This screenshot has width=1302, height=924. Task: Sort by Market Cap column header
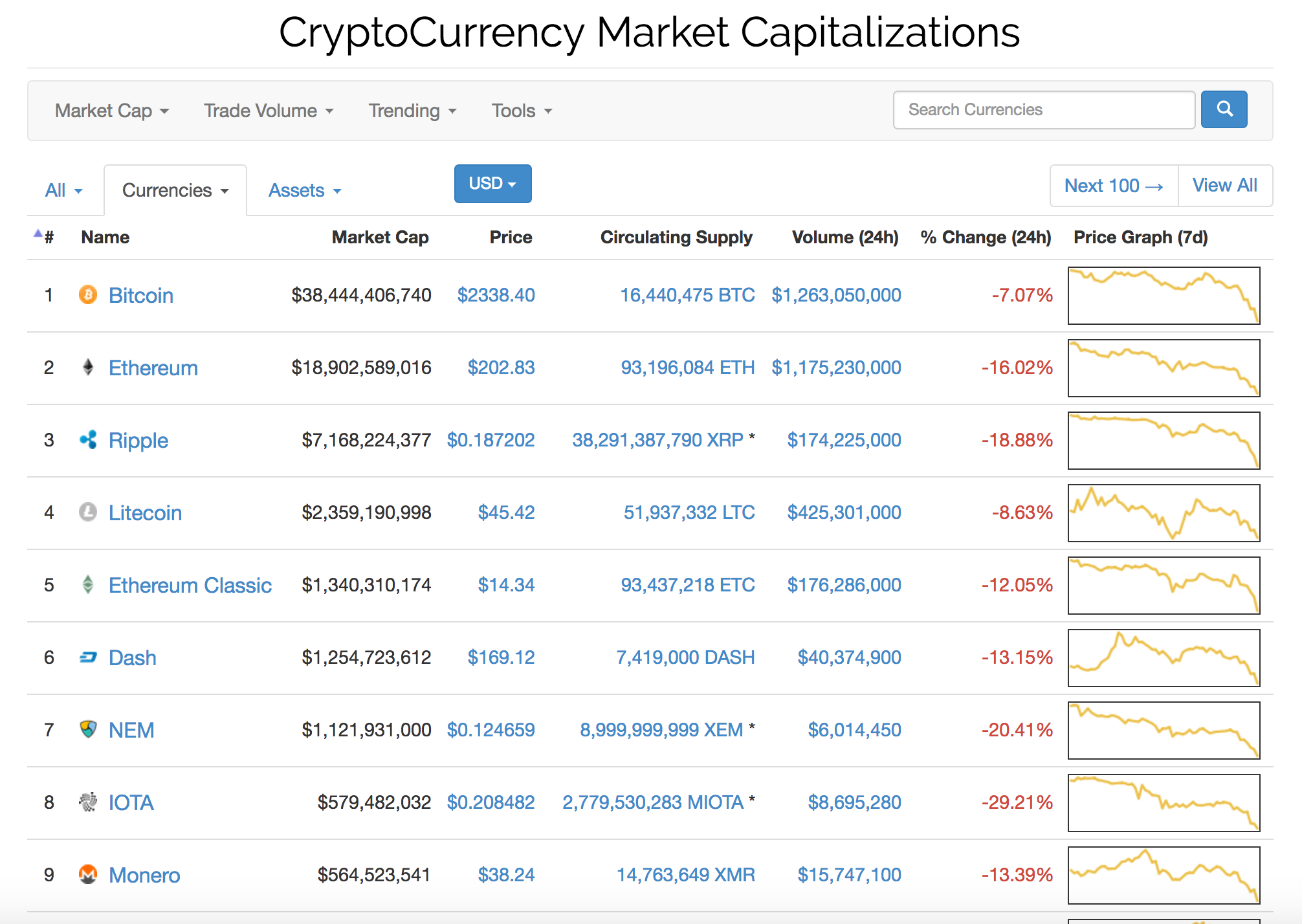click(x=381, y=237)
